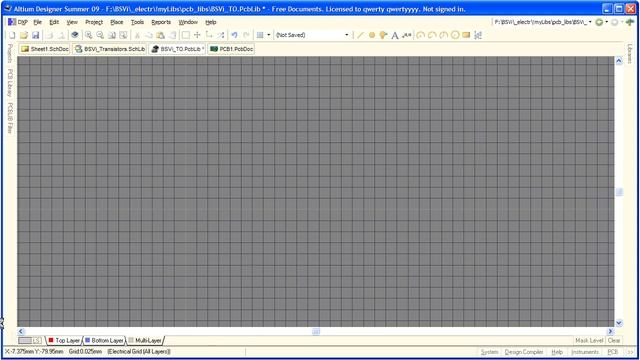Open the Tools menu
This screenshot has height=360, width=640.
(x=137, y=22)
